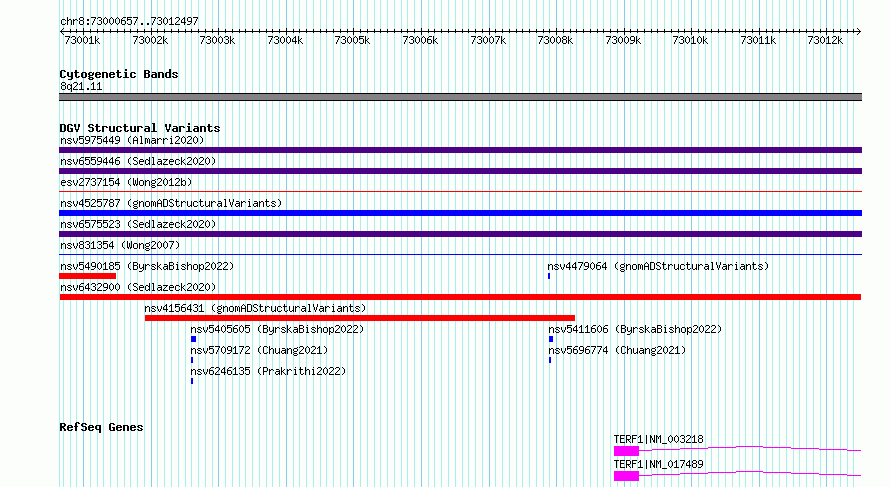890x487 pixels.
Task: Click the 73006k ruler tick label
Action: coord(420,41)
